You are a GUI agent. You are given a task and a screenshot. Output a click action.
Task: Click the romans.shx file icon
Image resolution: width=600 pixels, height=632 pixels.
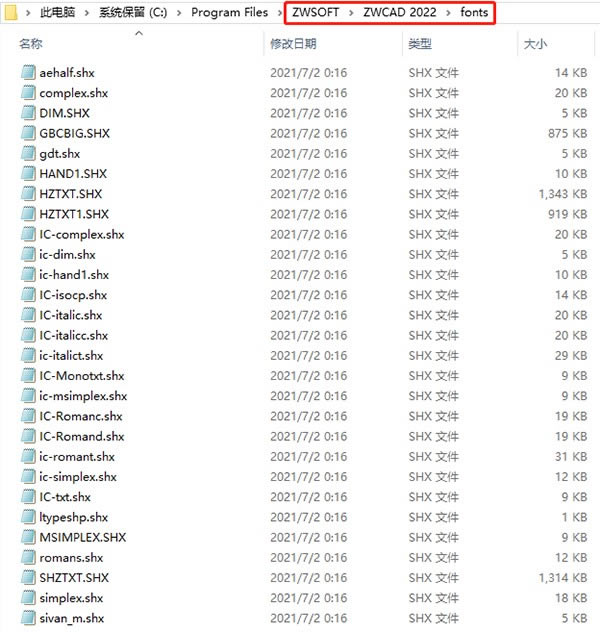28,558
